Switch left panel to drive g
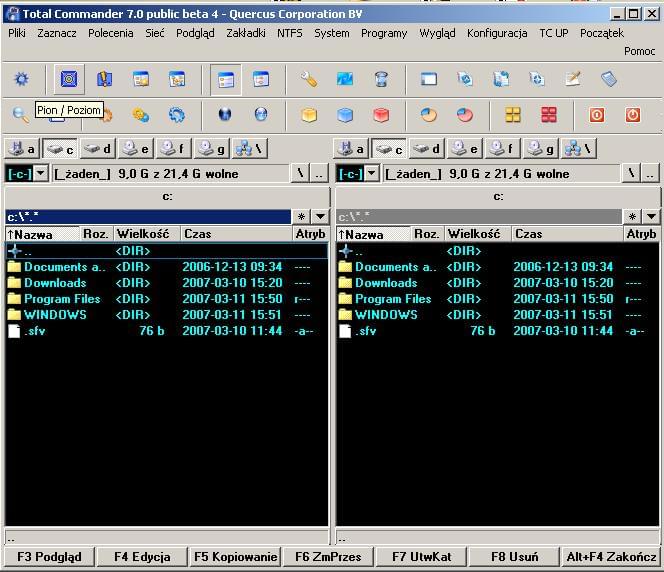 click(211, 149)
